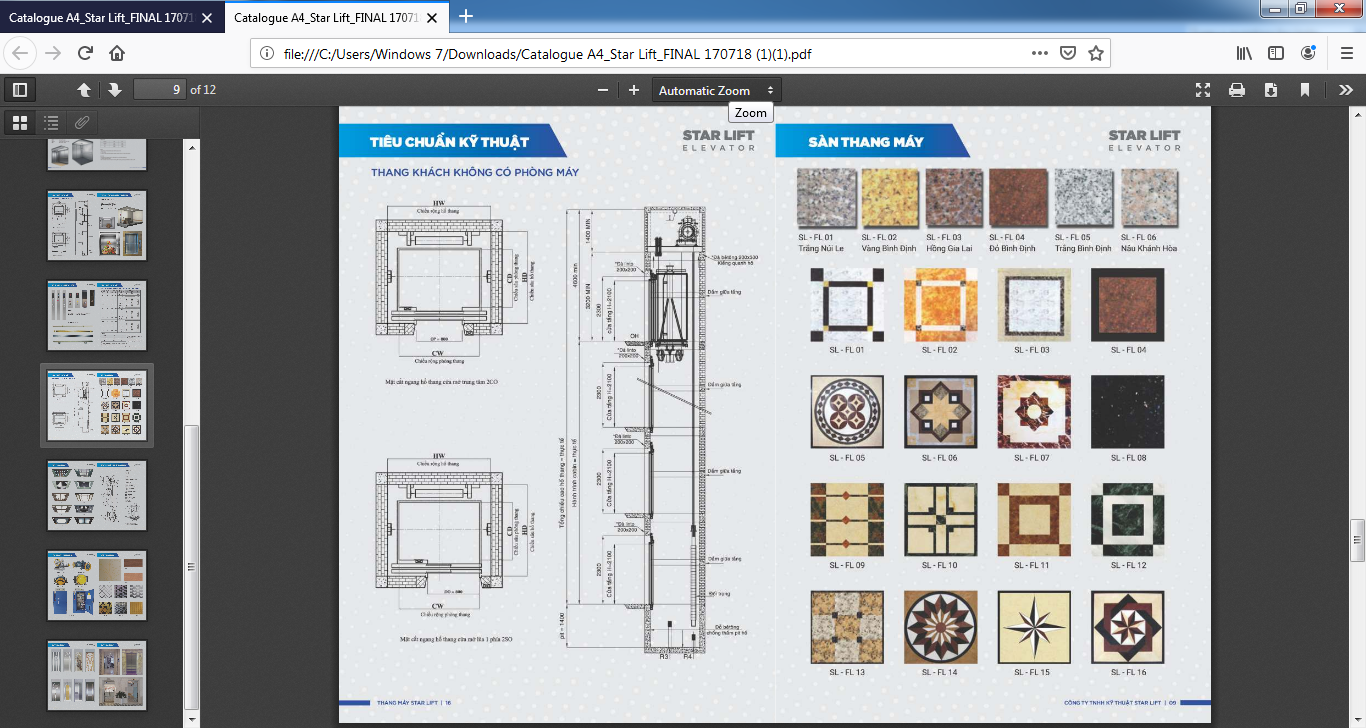
Task: Click the page number input field
Action: point(160,90)
